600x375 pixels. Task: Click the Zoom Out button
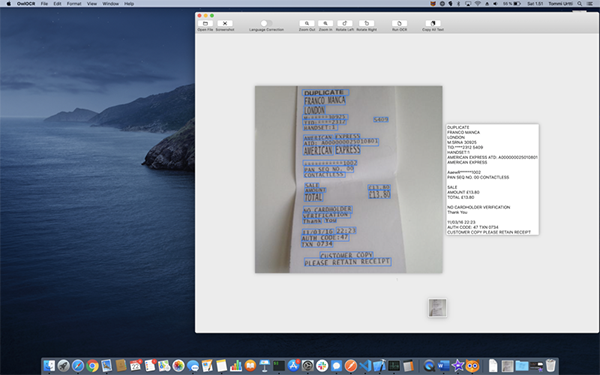pos(307,23)
